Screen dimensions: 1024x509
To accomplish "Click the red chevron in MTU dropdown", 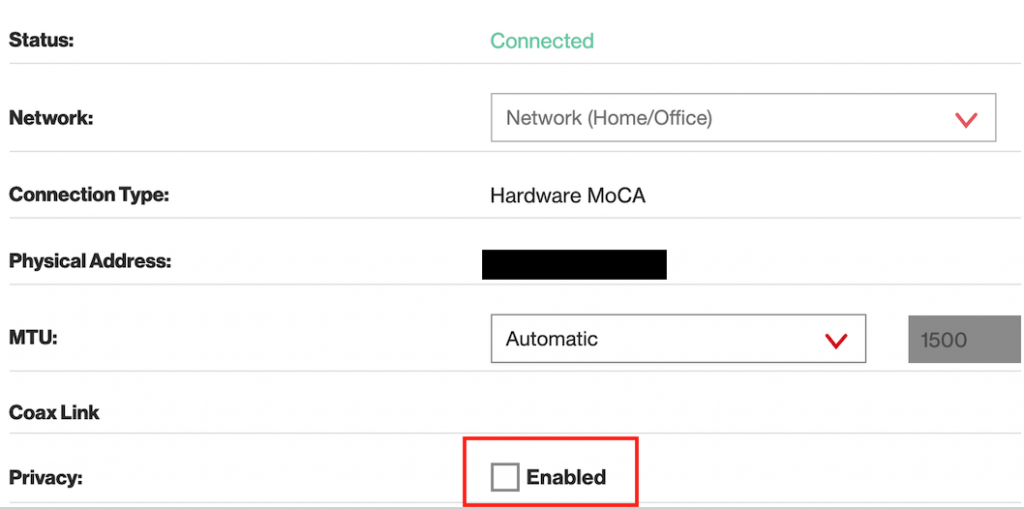I will coord(836,340).
